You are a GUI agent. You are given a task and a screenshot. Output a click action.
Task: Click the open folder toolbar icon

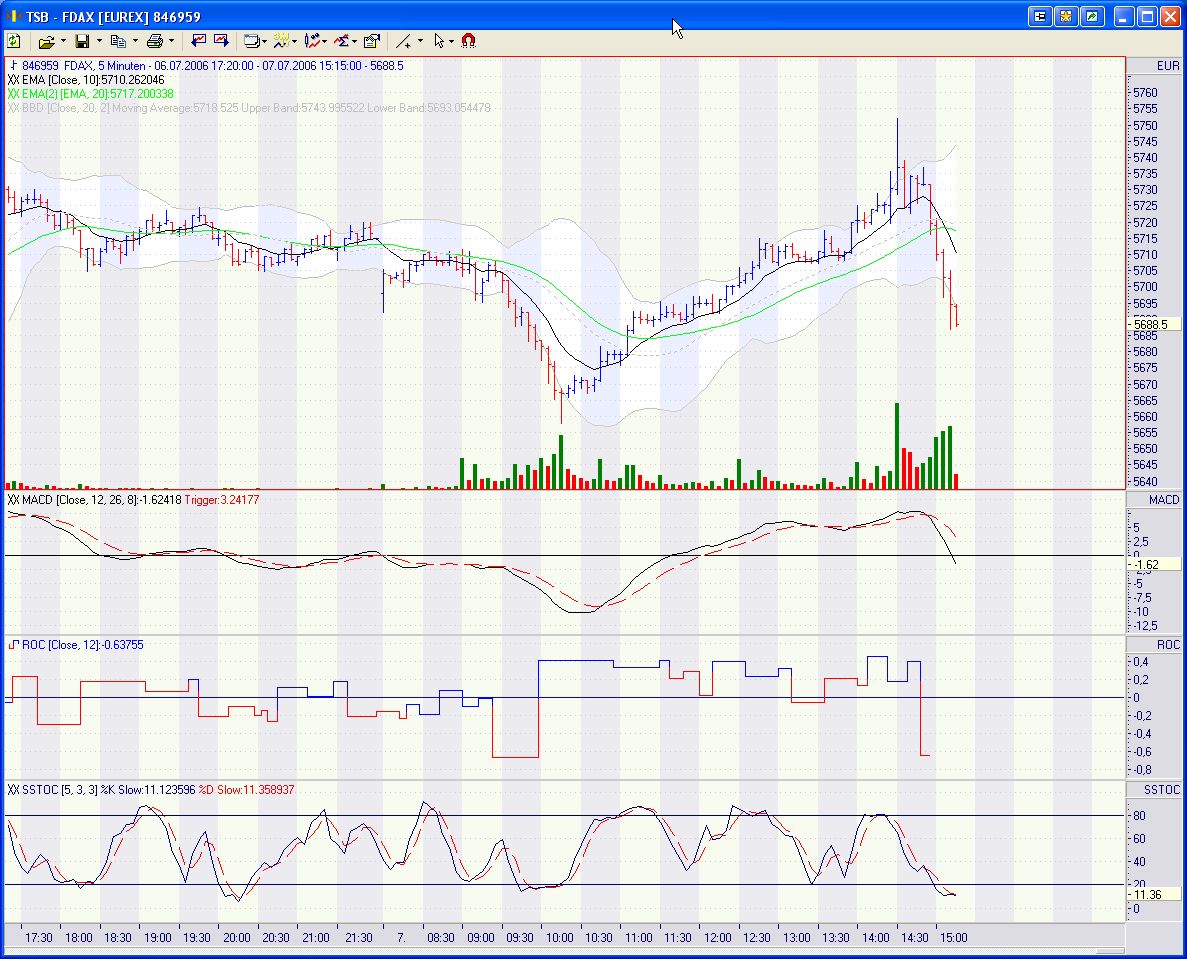point(46,41)
